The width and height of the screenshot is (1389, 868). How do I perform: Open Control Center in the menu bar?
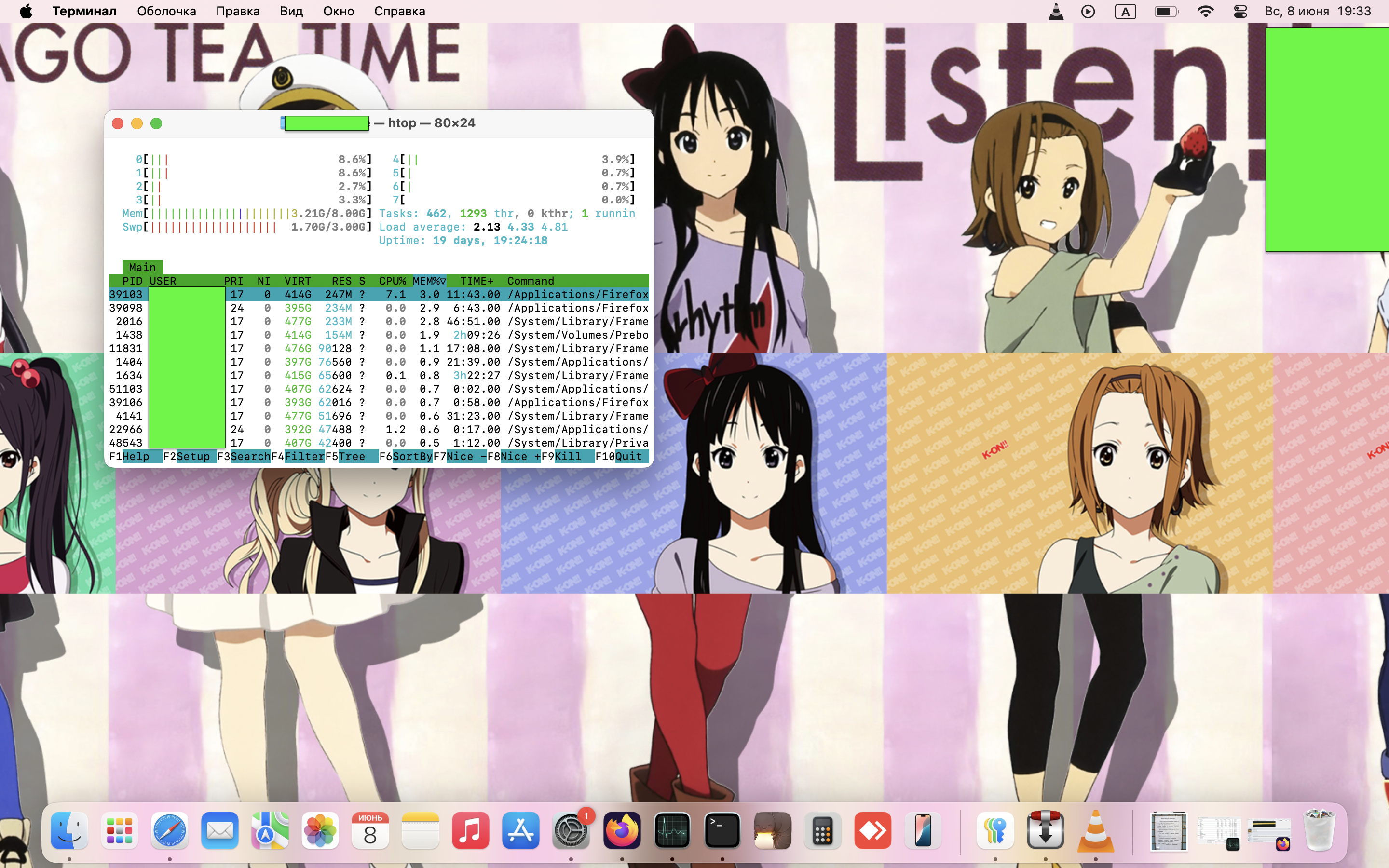pyautogui.click(x=1240, y=12)
